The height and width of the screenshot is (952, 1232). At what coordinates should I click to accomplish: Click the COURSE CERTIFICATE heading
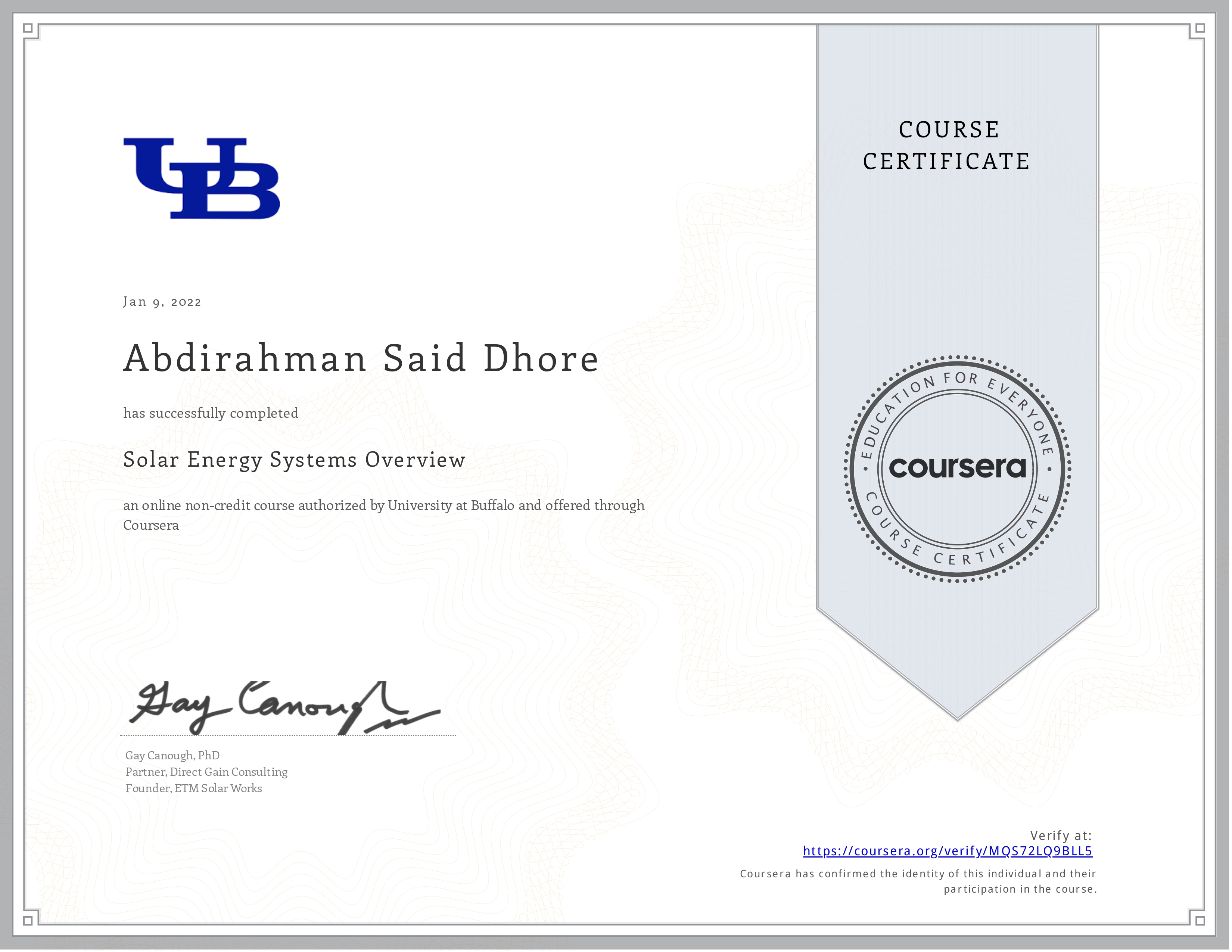tap(947, 146)
